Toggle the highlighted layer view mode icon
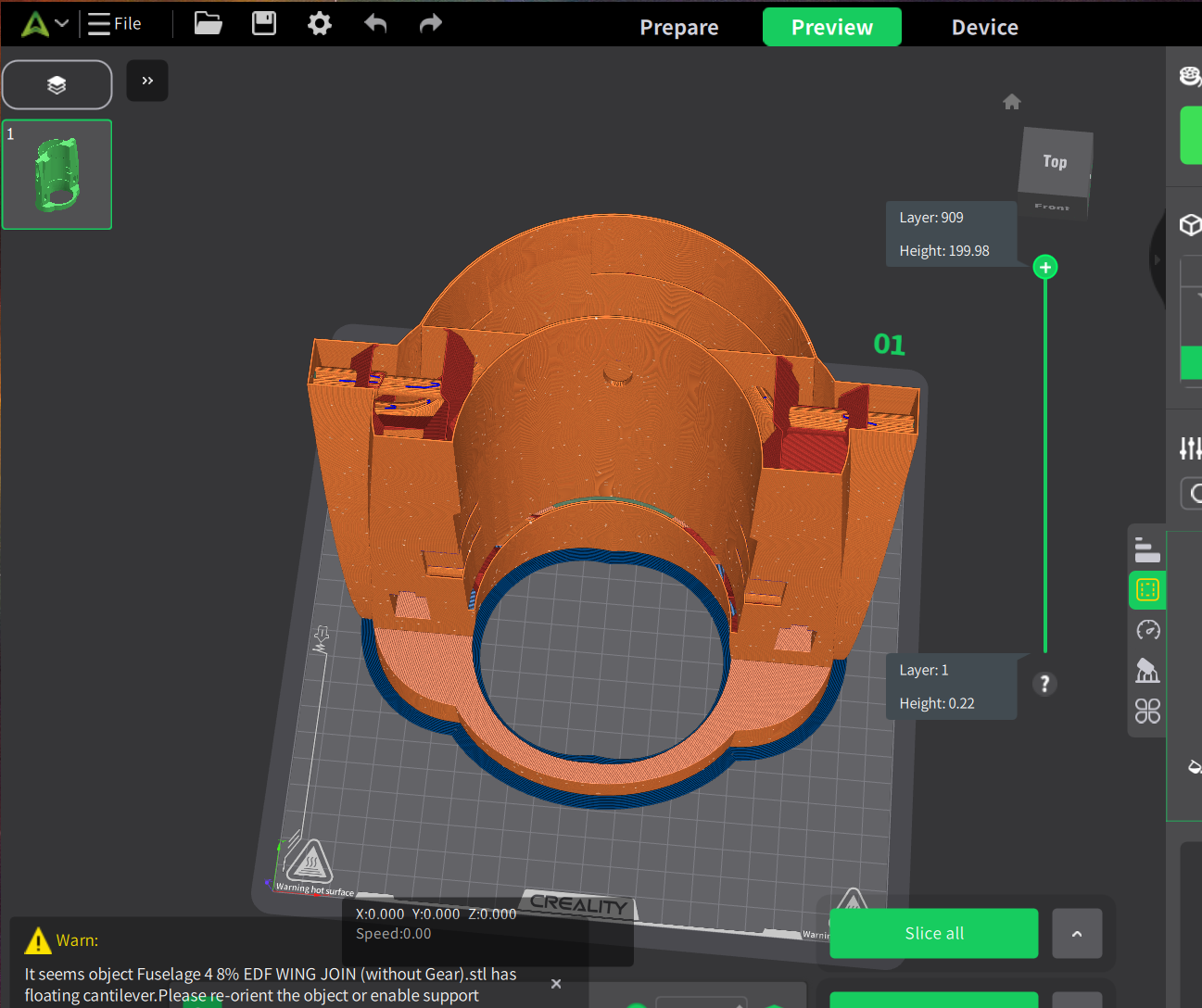The width and height of the screenshot is (1202, 1008). (1147, 590)
